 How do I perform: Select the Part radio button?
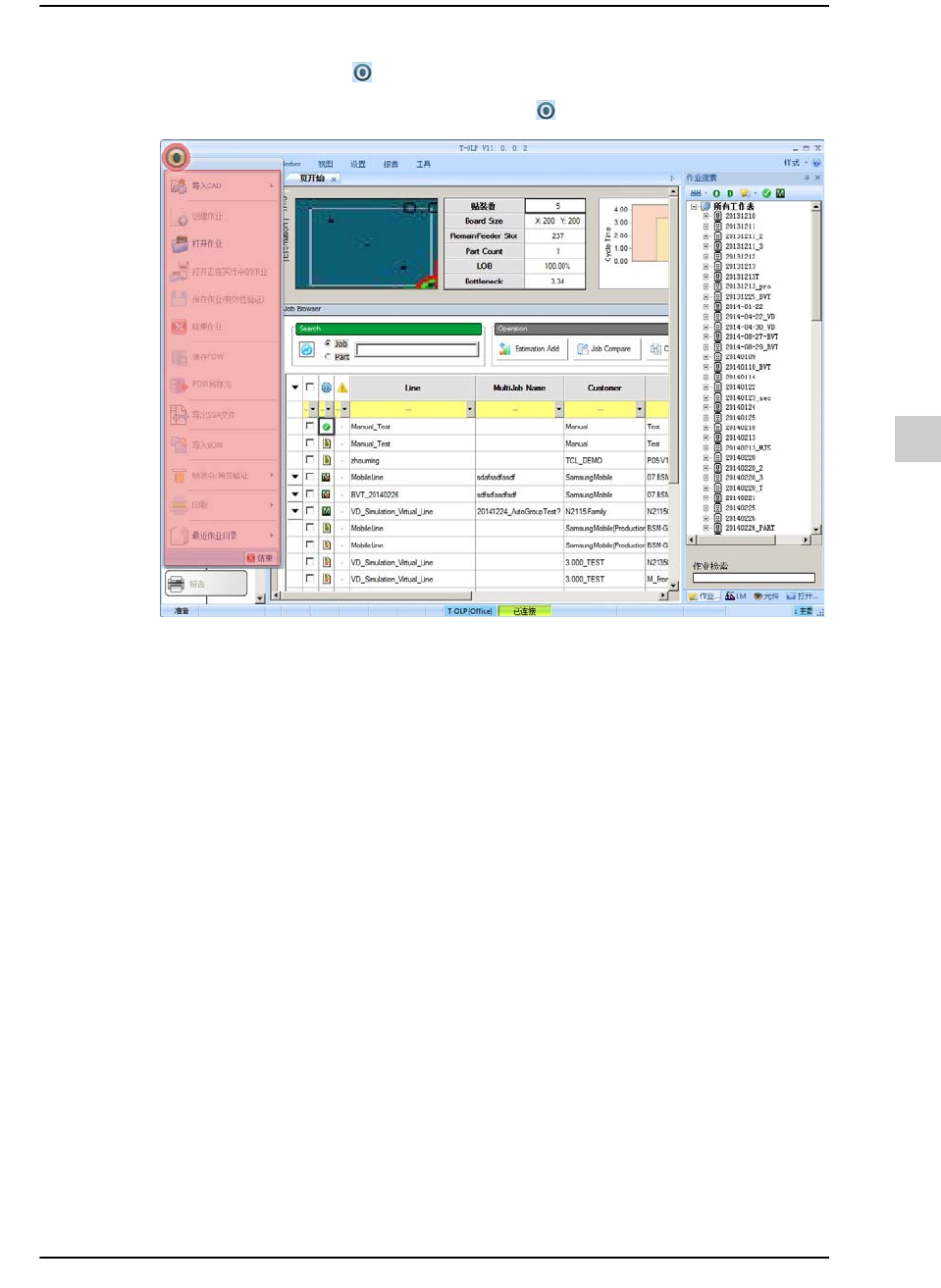328,356
